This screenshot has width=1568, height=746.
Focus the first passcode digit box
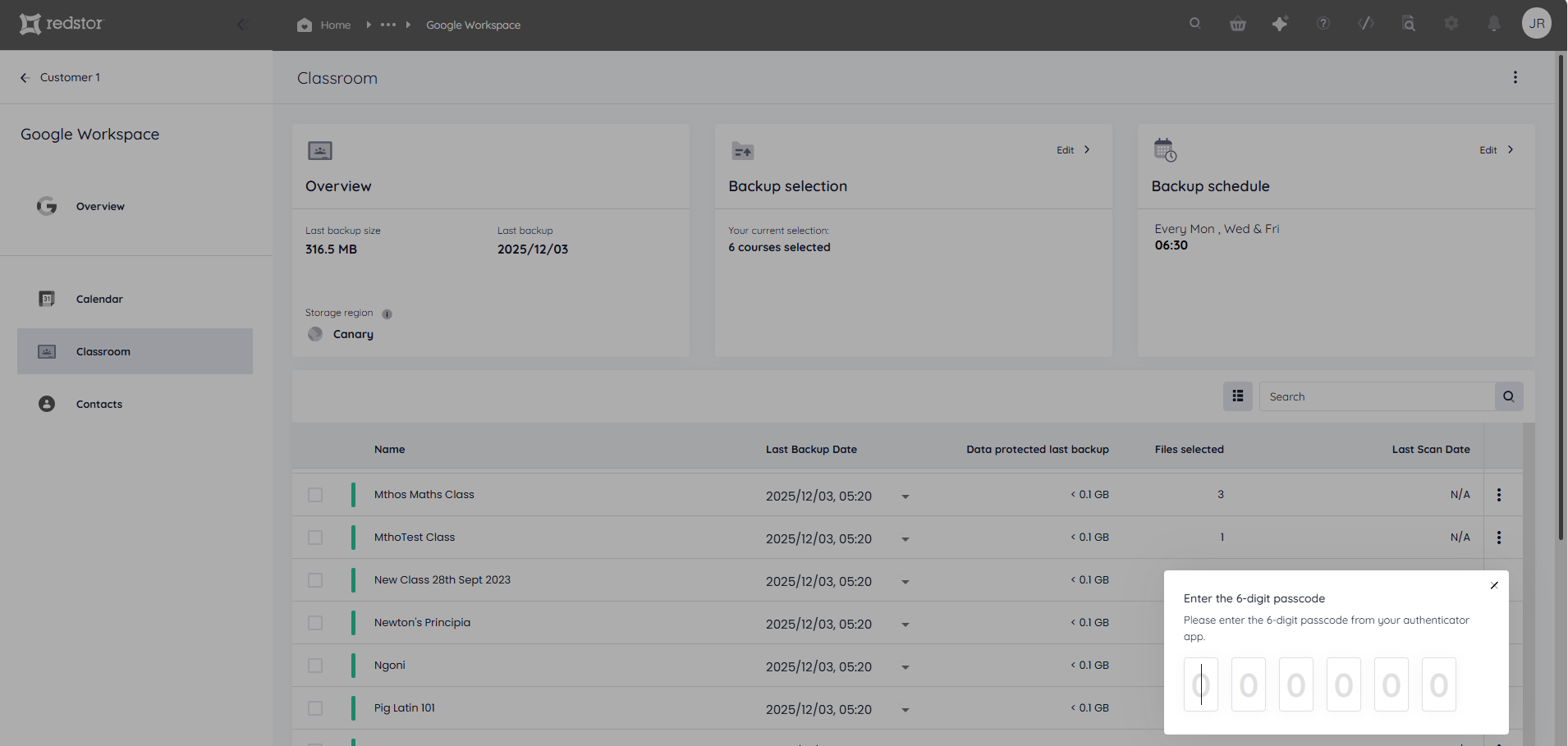(x=1201, y=684)
